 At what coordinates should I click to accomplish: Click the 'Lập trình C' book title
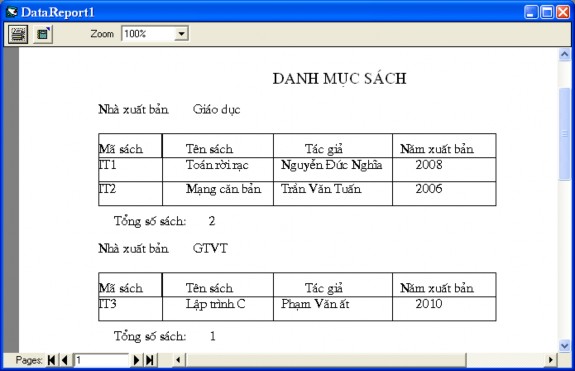coord(215,304)
